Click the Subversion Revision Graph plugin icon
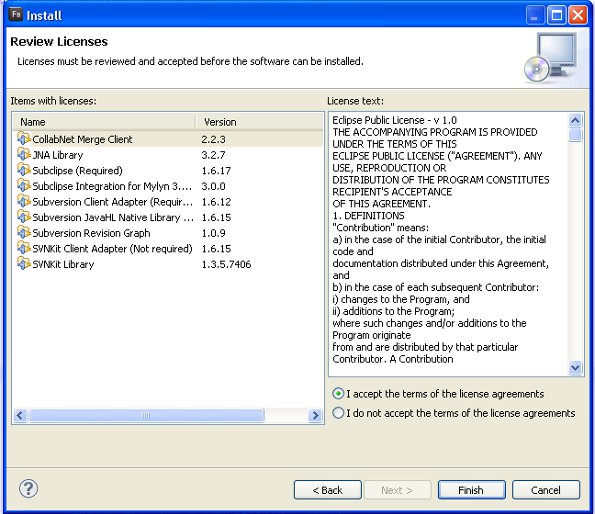 (x=24, y=232)
